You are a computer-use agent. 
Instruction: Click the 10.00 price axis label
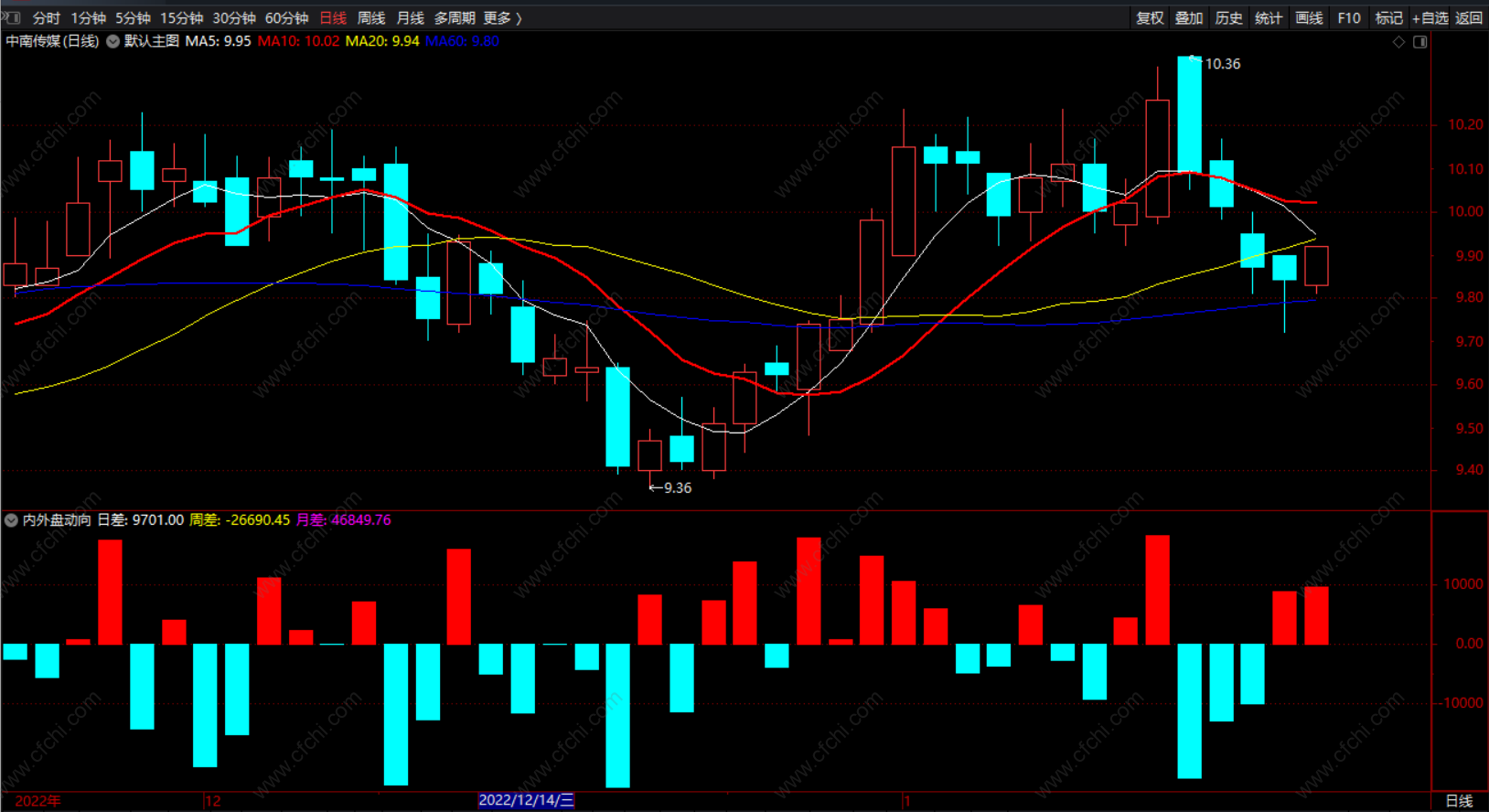[1465, 211]
